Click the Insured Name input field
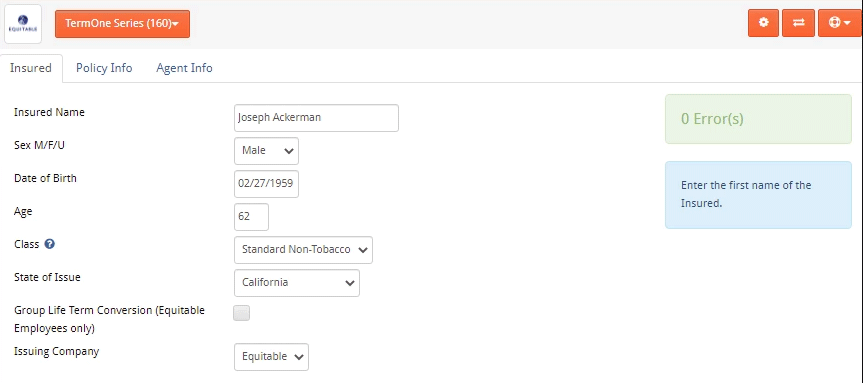The image size is (863, 383). pos(316,118)
